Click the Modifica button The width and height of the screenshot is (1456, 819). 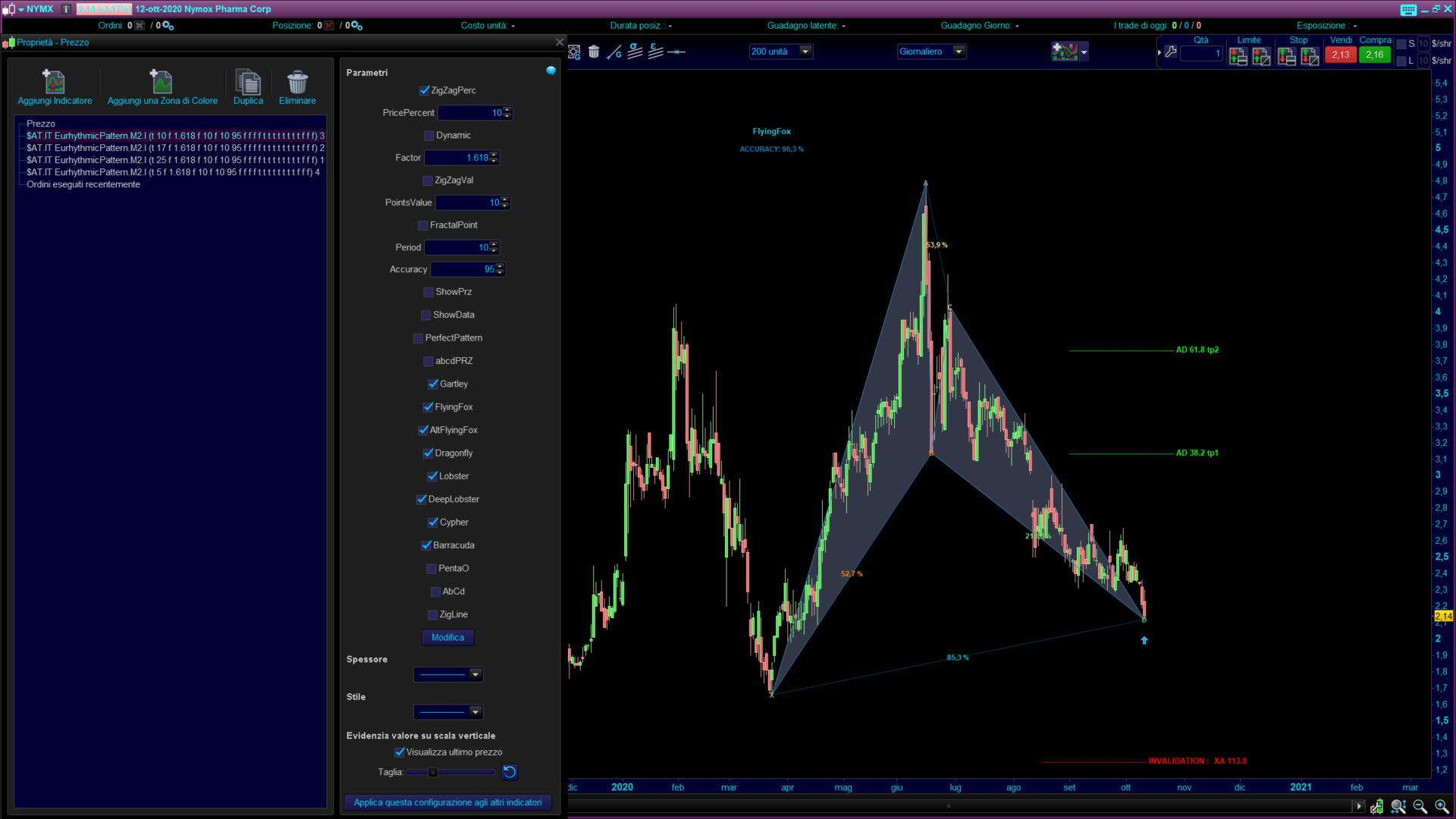(x=447, y=638)
